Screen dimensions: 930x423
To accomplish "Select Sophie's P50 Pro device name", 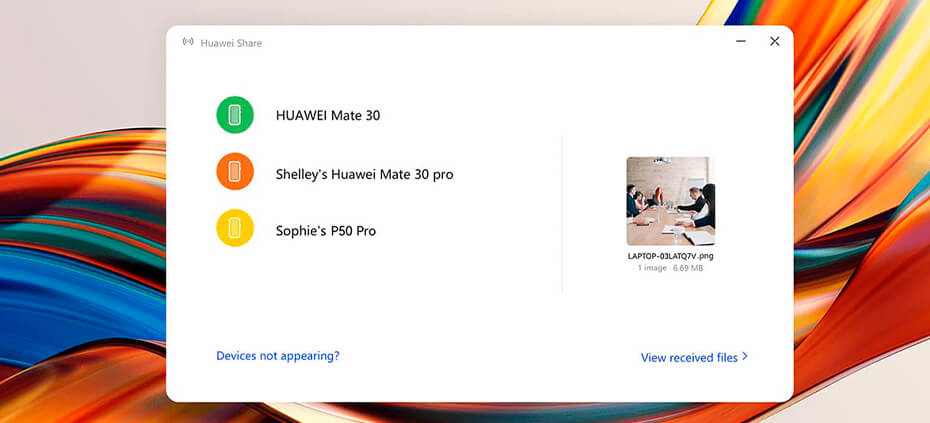I will point(326,231).
